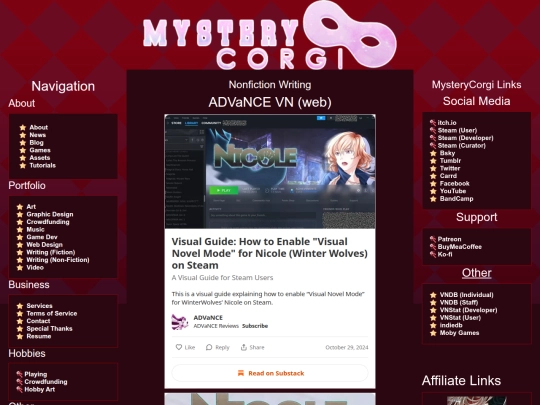The height and width of the screenshot is (405, 540).
Task: Open the Moby Games link
Action: click(459, 333)
